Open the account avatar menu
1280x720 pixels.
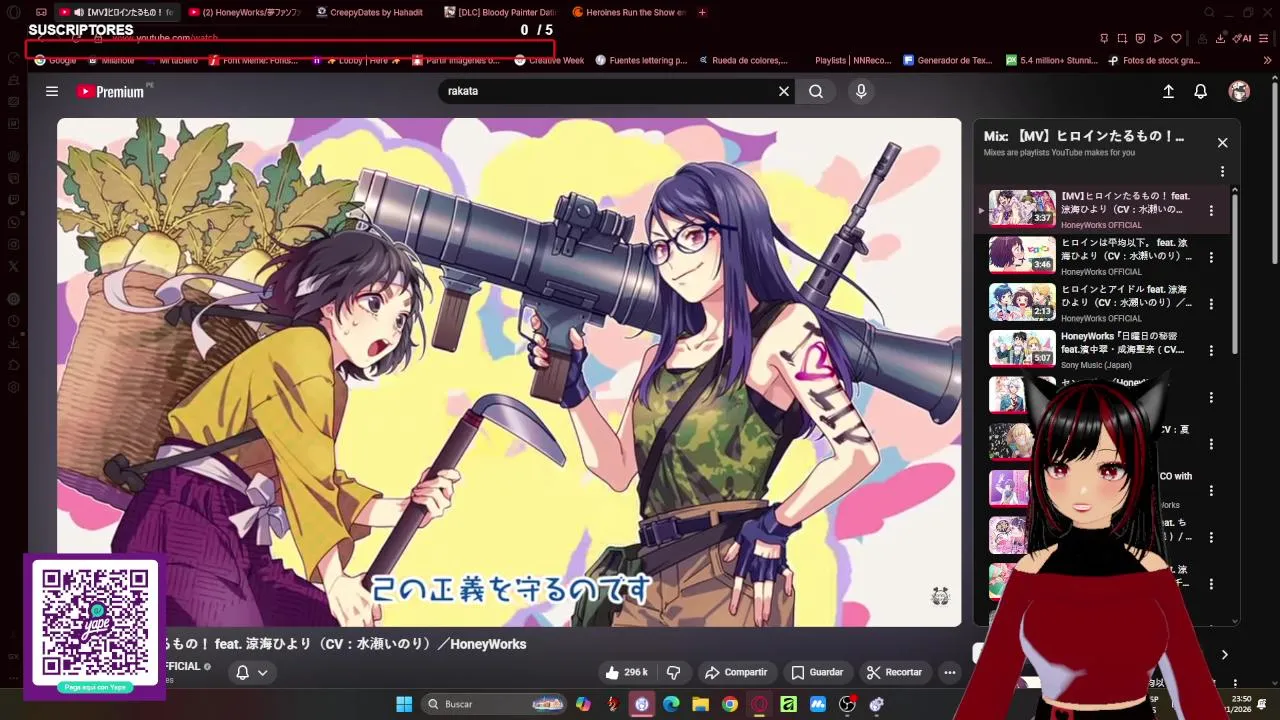pyautogui.click(x=1239, y=91)
